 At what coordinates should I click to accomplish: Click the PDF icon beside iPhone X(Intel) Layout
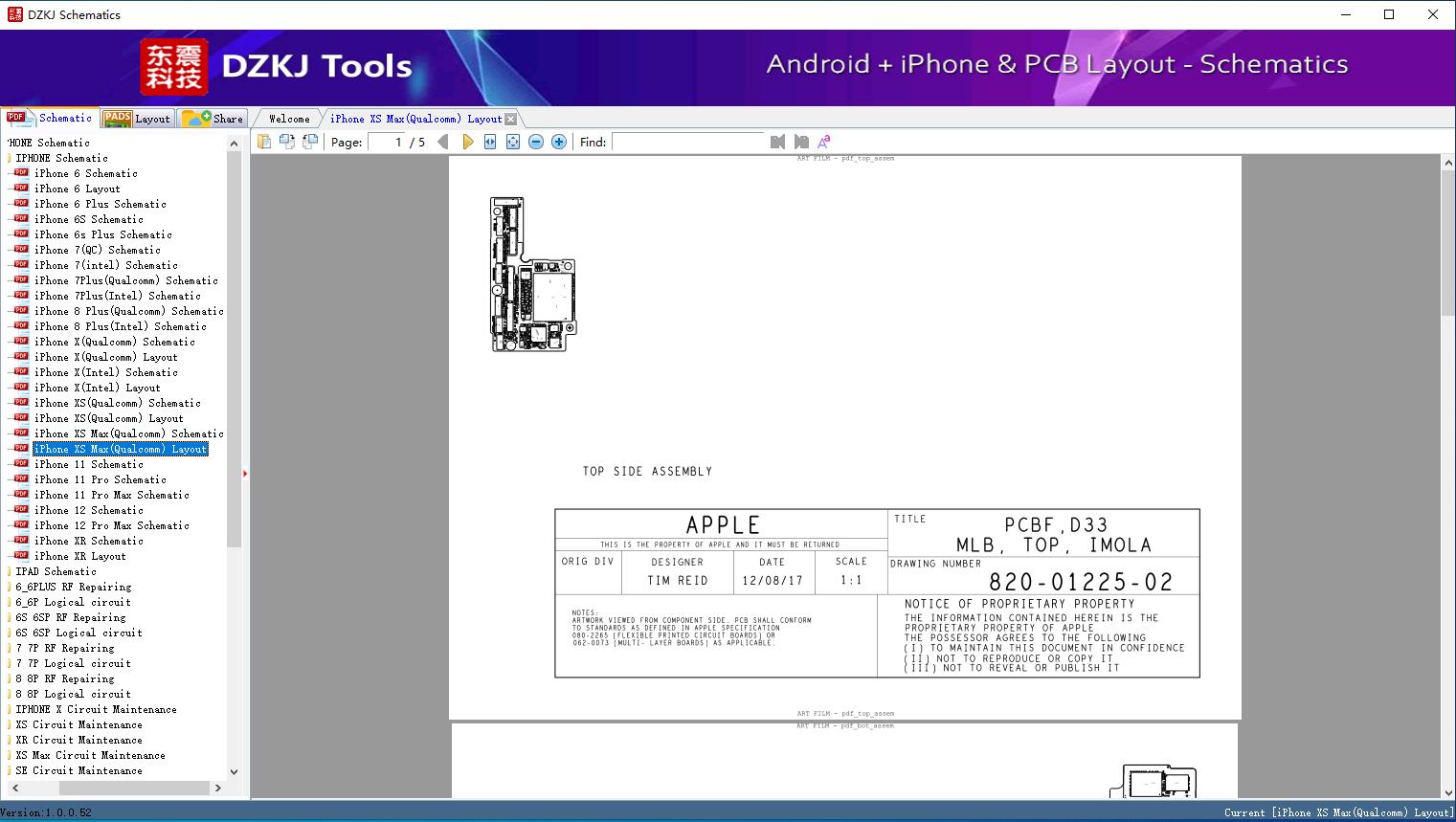point(21,388)
